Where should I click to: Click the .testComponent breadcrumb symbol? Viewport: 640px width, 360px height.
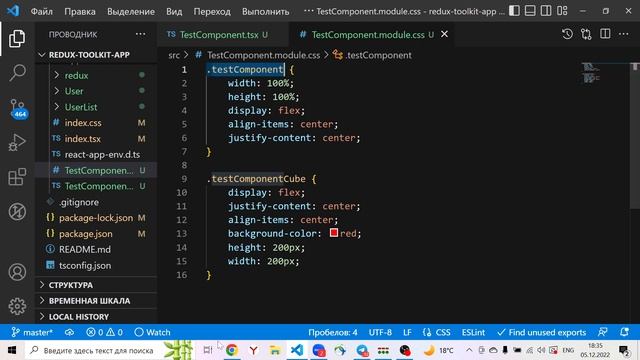click(x=372, y=55)
